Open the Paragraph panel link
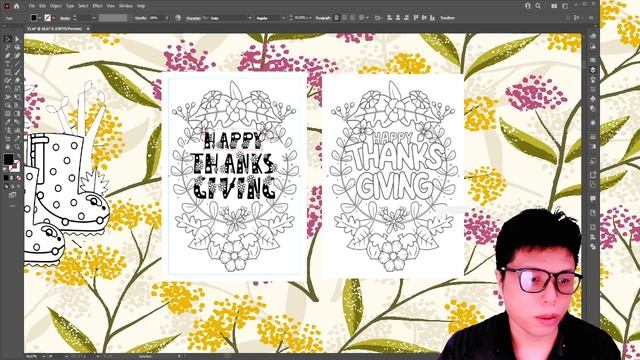Image resolution: width=640 pixels, height=360 pixels. coord(323,18)
